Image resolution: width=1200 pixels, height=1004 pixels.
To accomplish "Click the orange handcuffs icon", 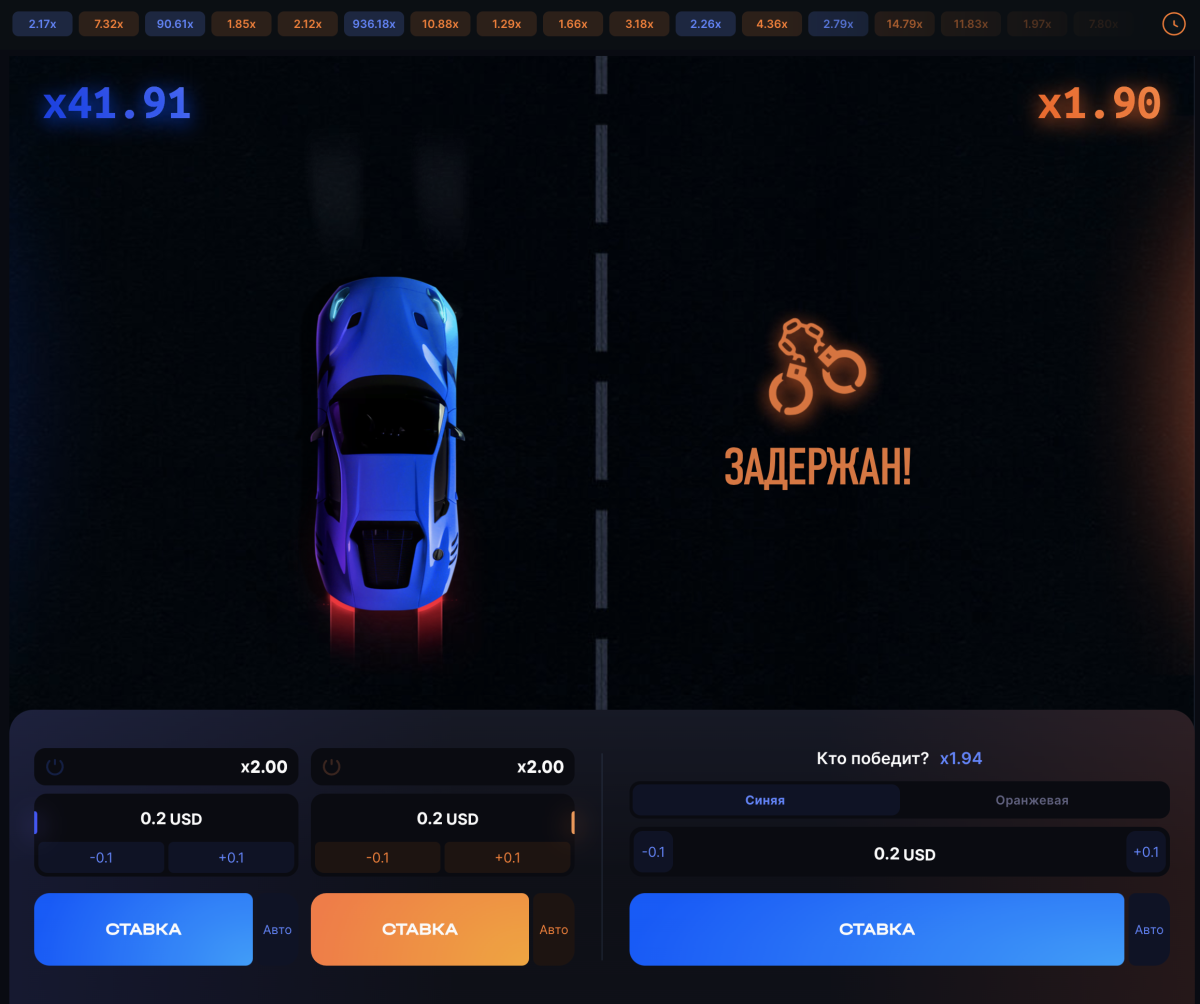I will pyautogui.click(x=818, y=366).
